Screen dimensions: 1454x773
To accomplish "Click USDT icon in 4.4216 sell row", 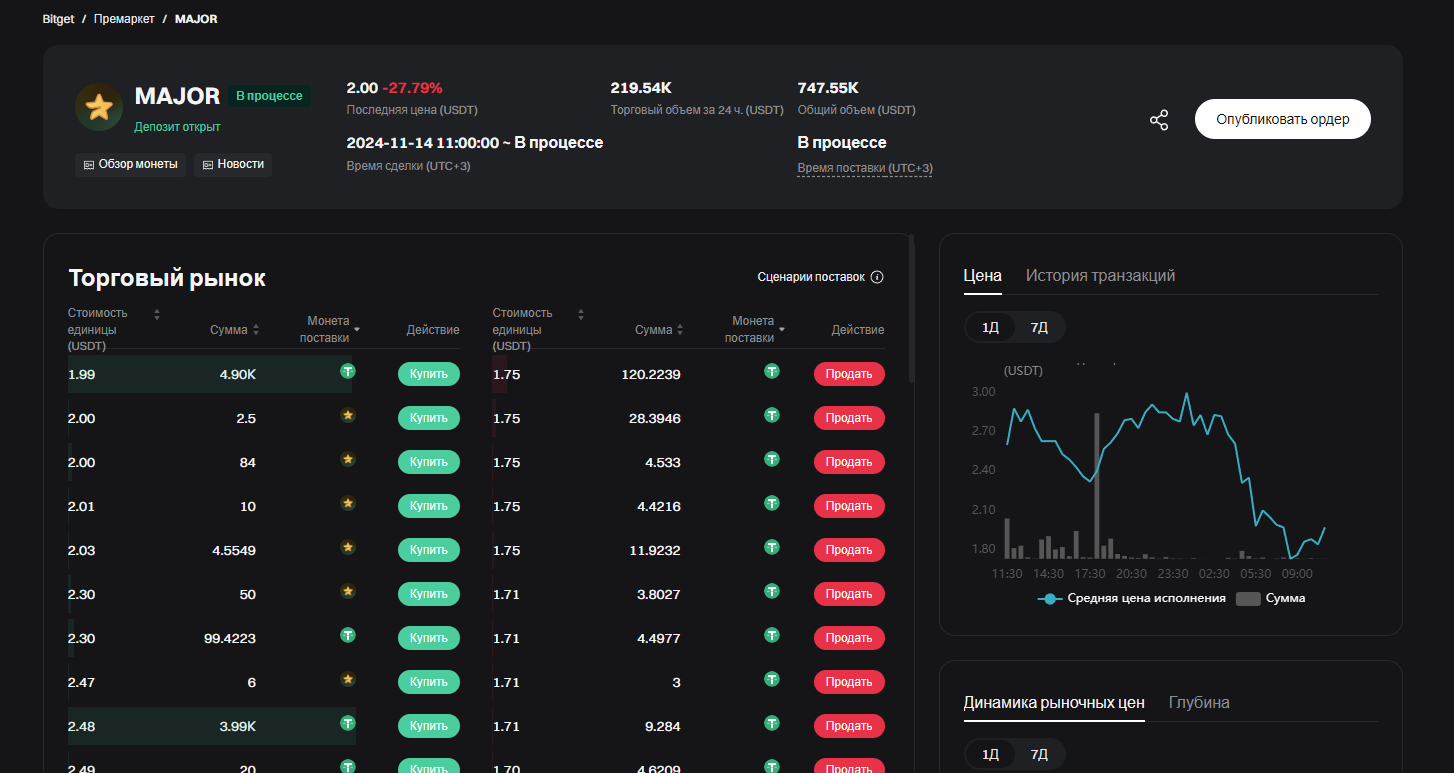I will pos(772,503).
